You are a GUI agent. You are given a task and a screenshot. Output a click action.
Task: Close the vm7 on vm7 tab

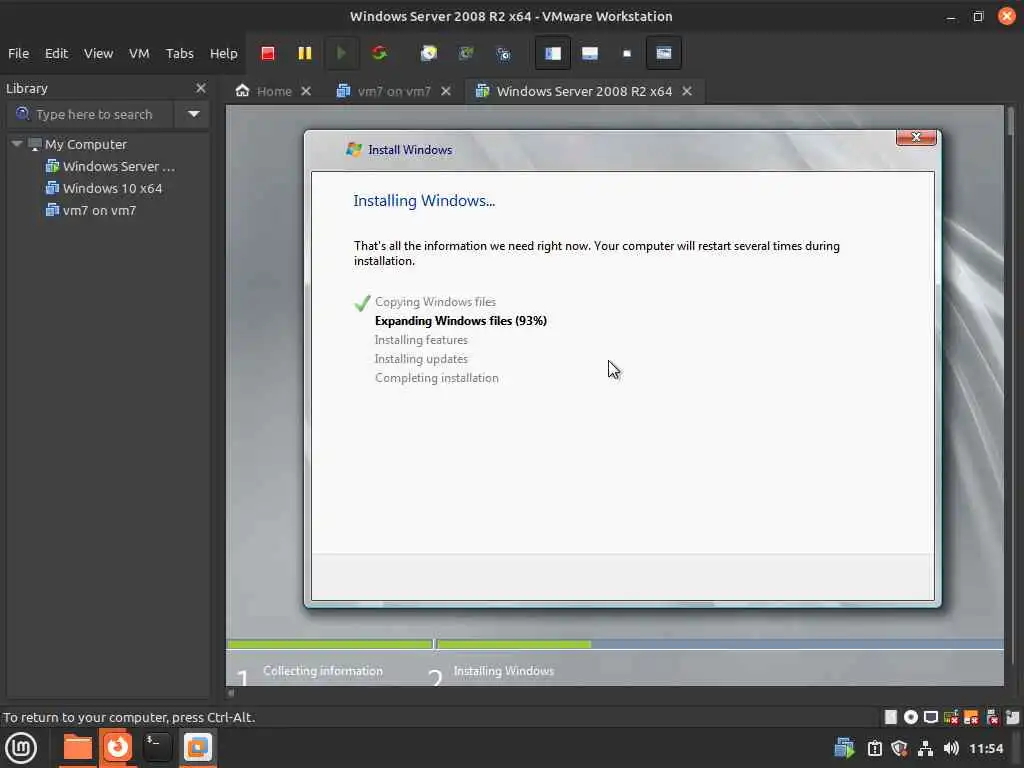445,91
